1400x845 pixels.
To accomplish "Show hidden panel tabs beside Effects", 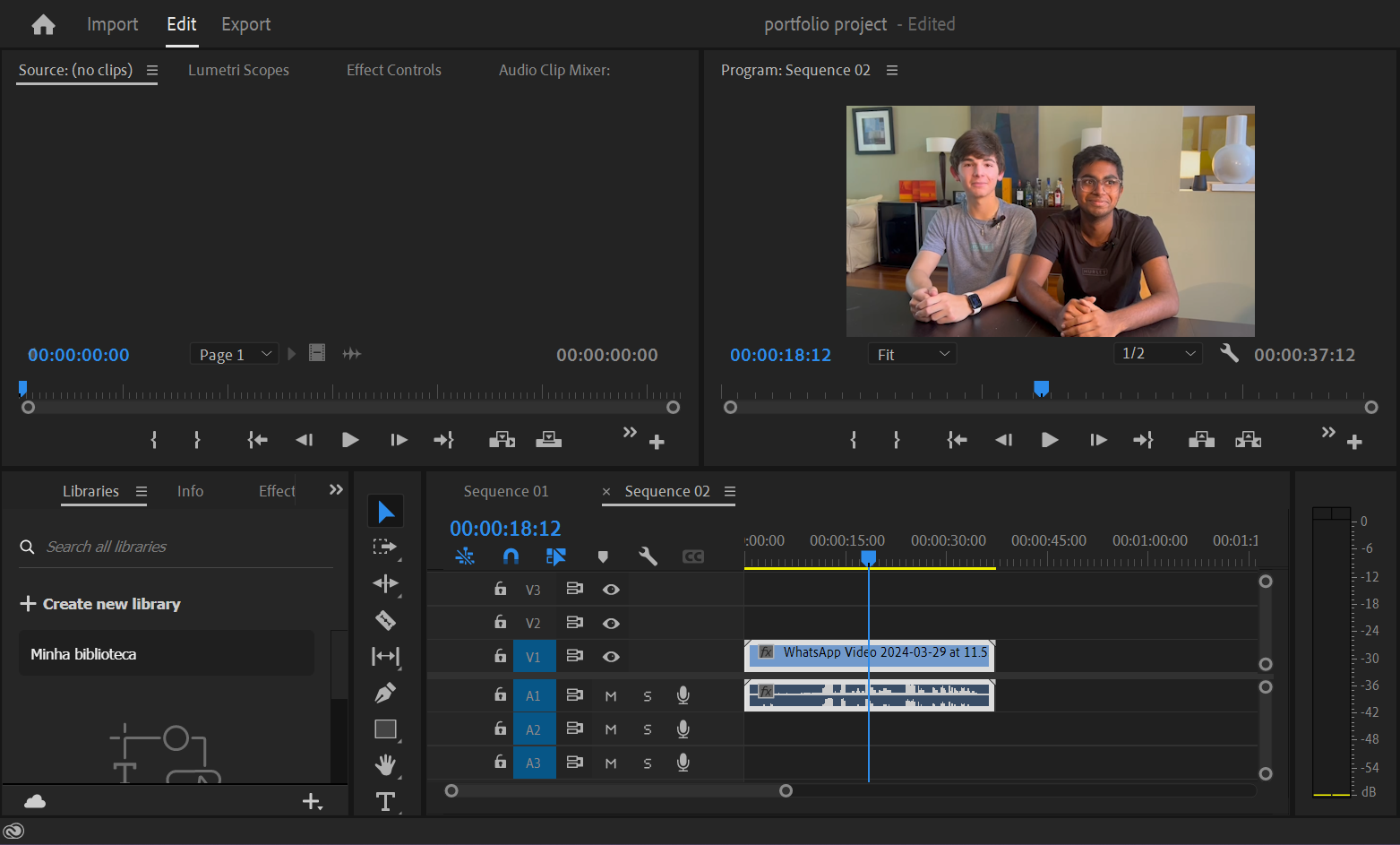I will pyautogui.click(x=336, y=489).
